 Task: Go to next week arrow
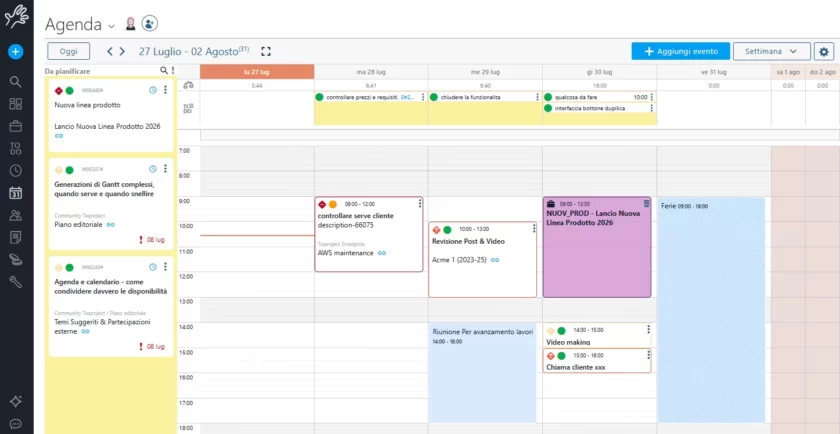pos(122,51)
